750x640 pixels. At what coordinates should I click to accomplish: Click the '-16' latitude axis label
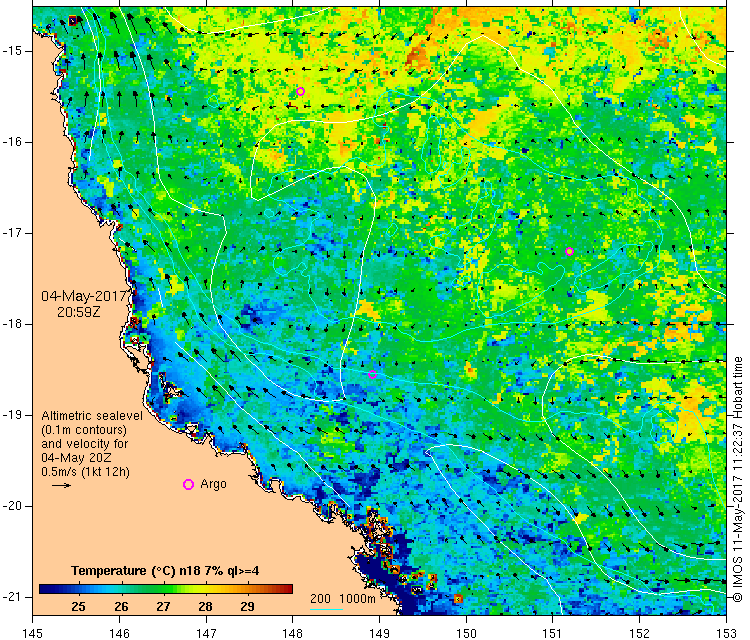click(x=11, y=142)
